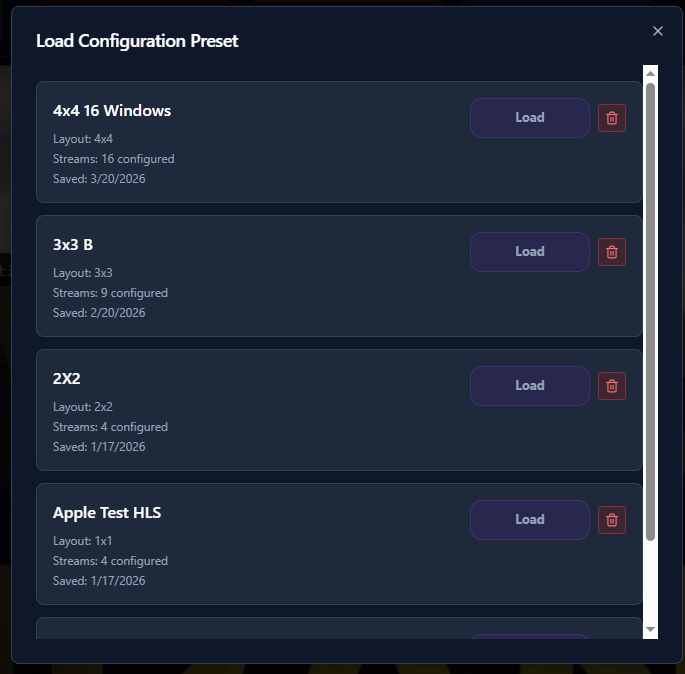Click the scrollbar up arrow
685x674 pixels.
click(650, 73)
